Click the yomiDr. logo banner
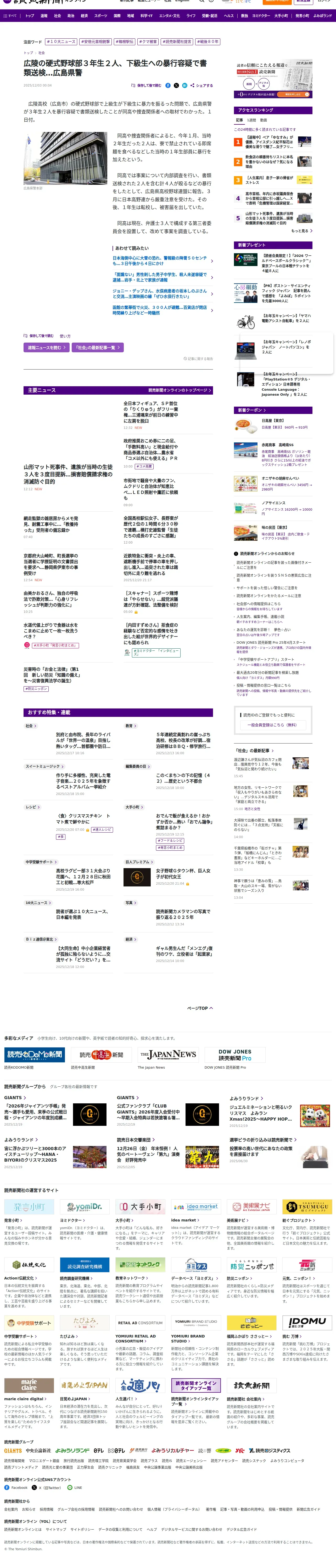The image size is (336, 1568). [85, 1206]
